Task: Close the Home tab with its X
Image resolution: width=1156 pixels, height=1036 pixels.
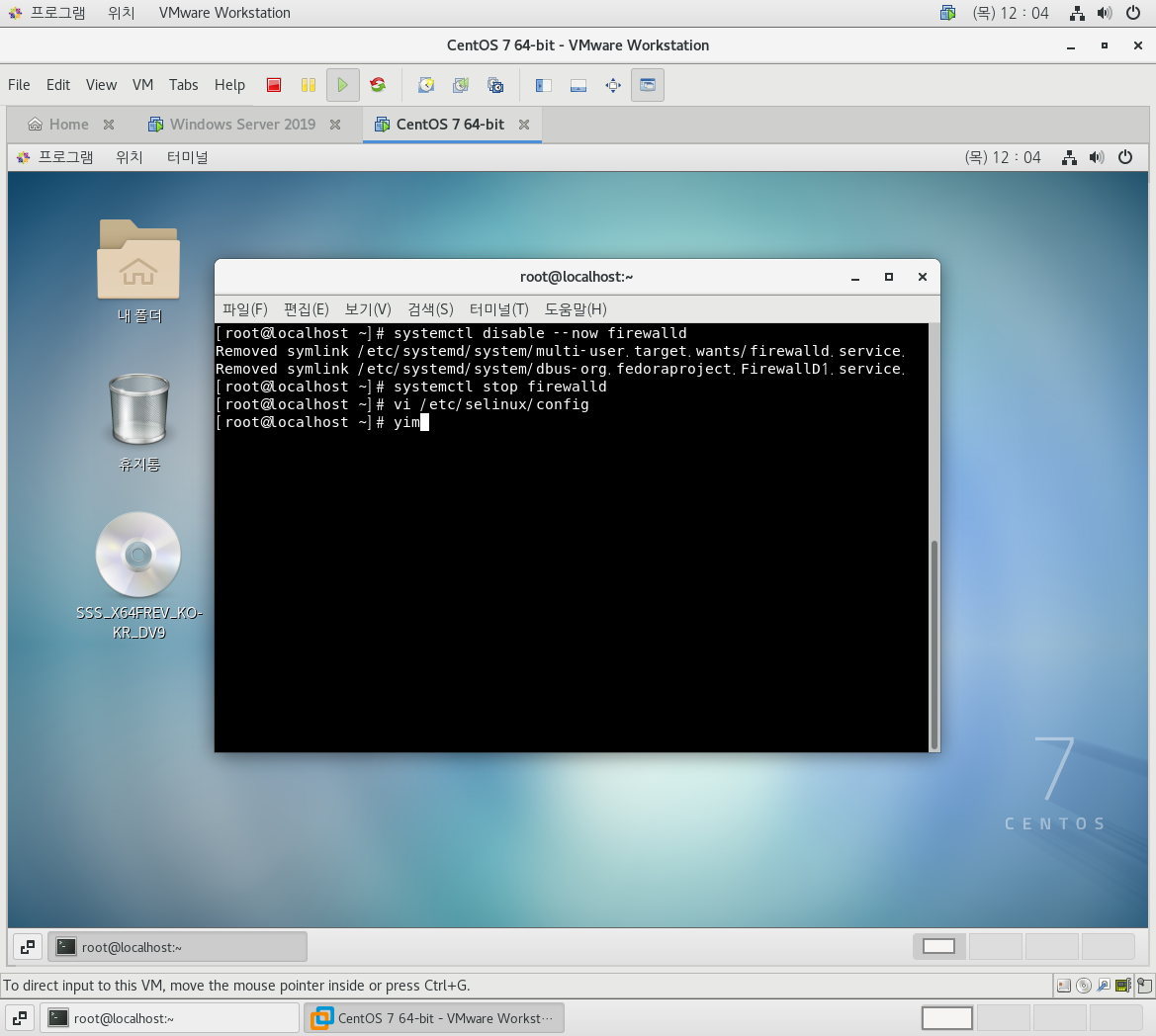Action: (109, 125)
